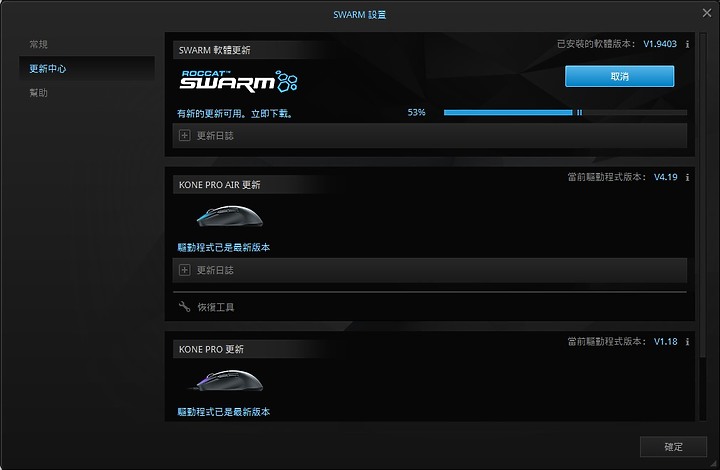Confirm with the 確定 button
The height and width of the screenshot is (470, 720).
tap(673, 447)
